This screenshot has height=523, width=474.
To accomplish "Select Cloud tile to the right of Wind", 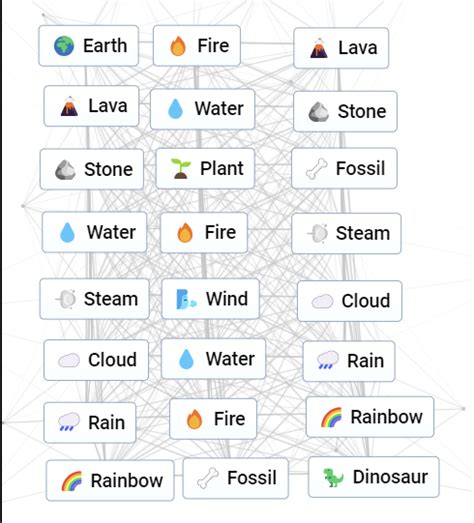I will click(350, 301).
